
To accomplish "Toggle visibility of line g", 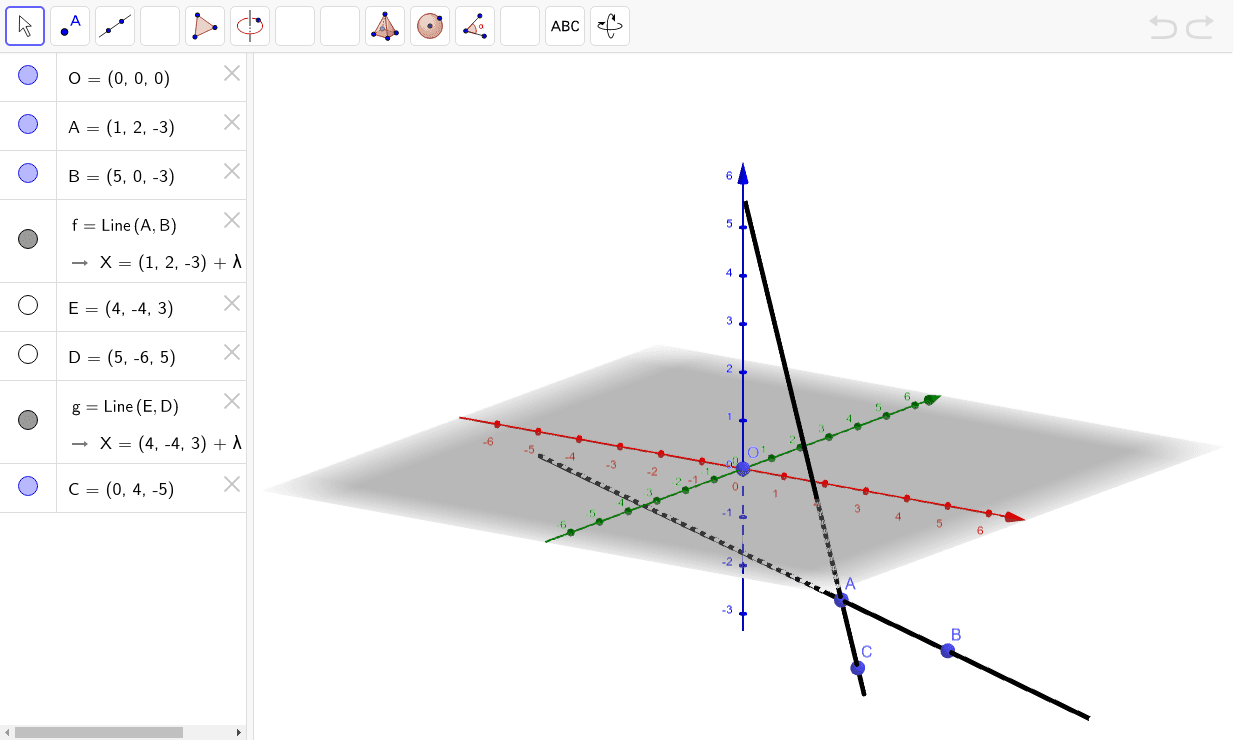I will pyautogui.click(x=28, y=420).
